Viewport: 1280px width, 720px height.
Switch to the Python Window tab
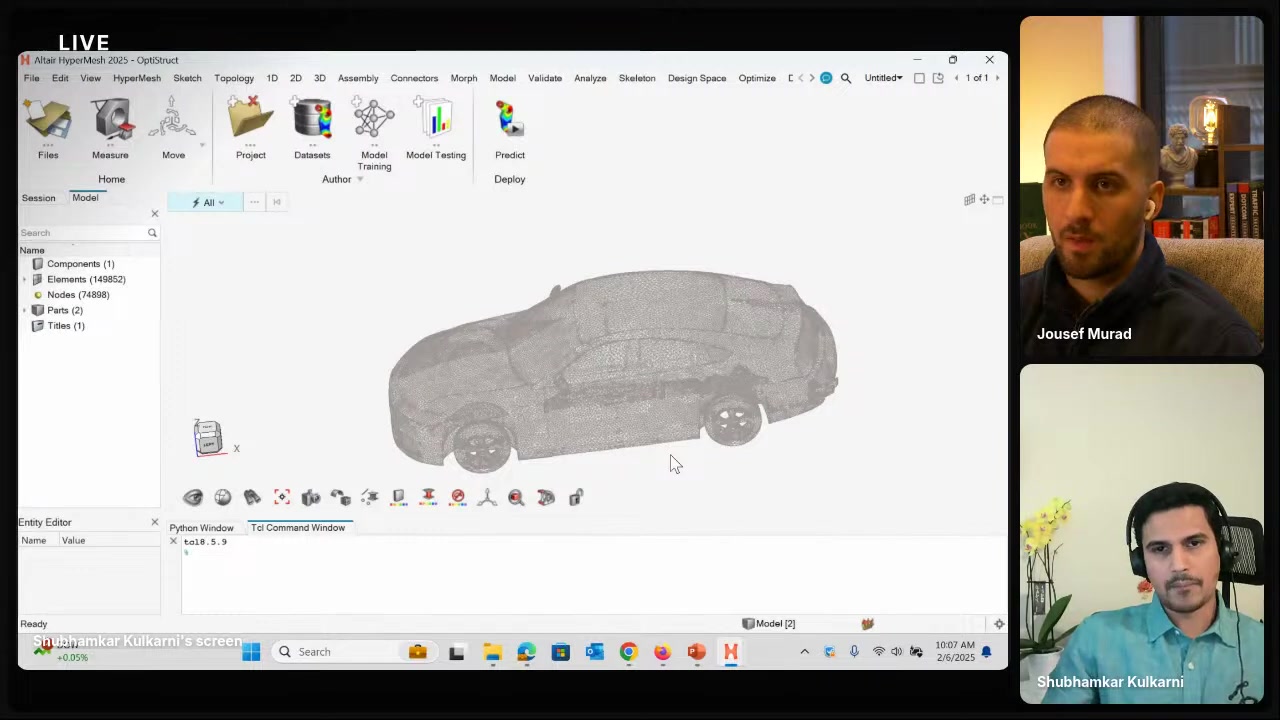pyautogui.click(x=201, y=528)
